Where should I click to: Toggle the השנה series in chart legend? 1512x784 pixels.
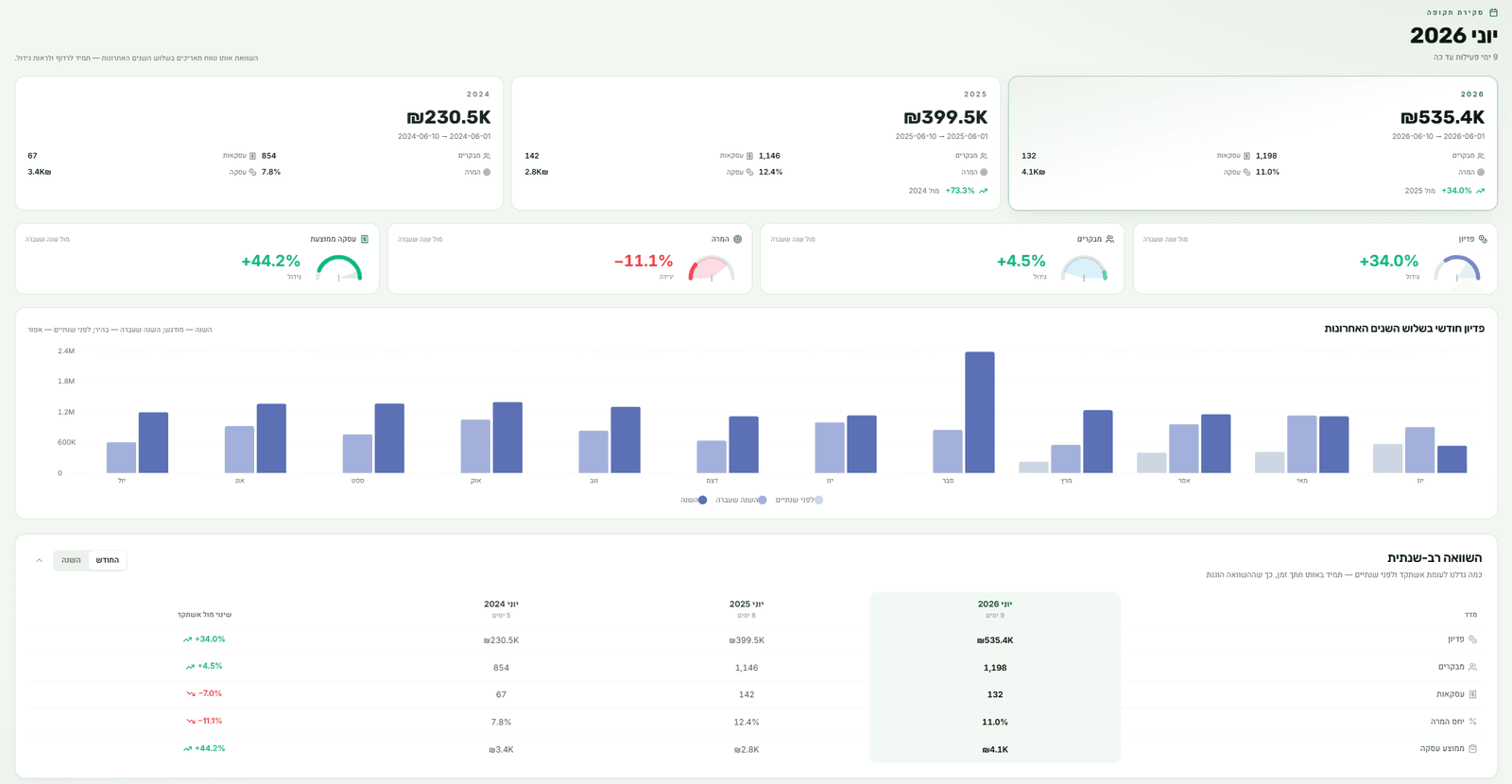click(694, 500)
